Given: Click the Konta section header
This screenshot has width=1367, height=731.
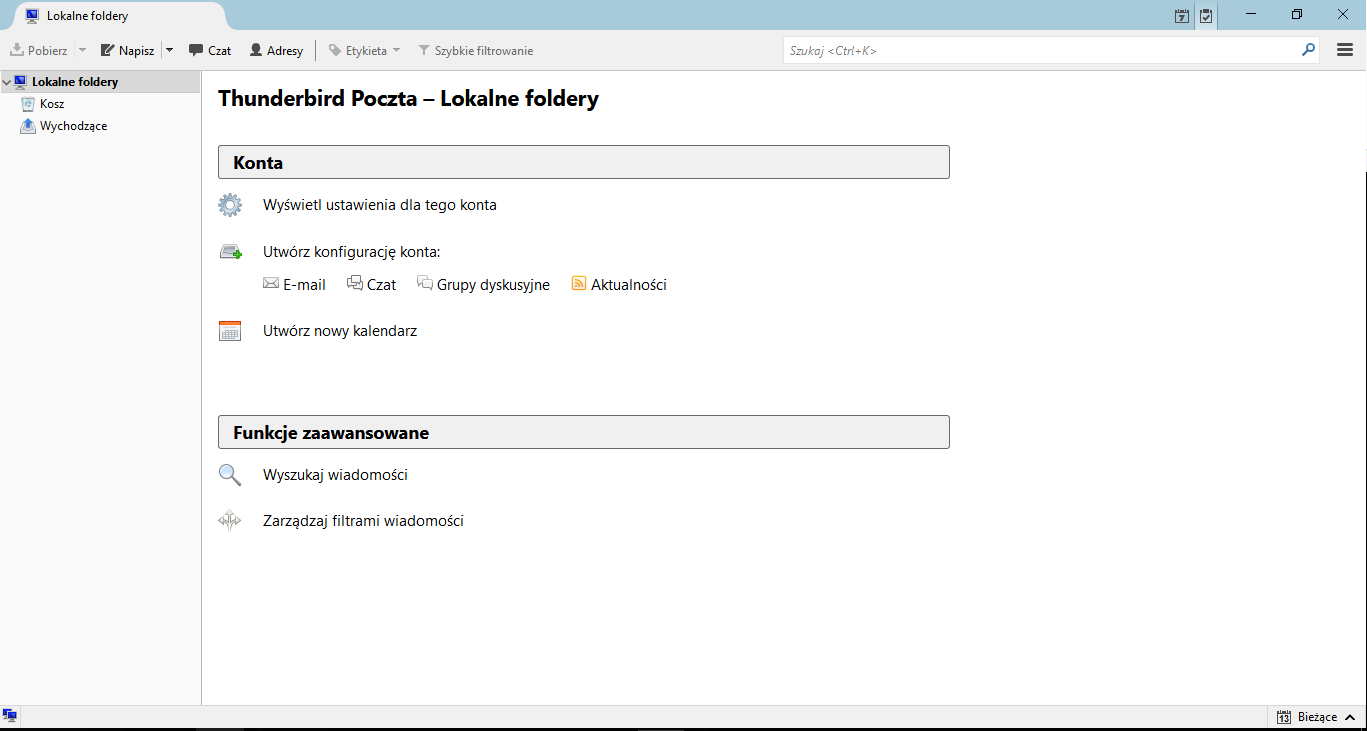Looking at the screenshot, I should point(583,162).
